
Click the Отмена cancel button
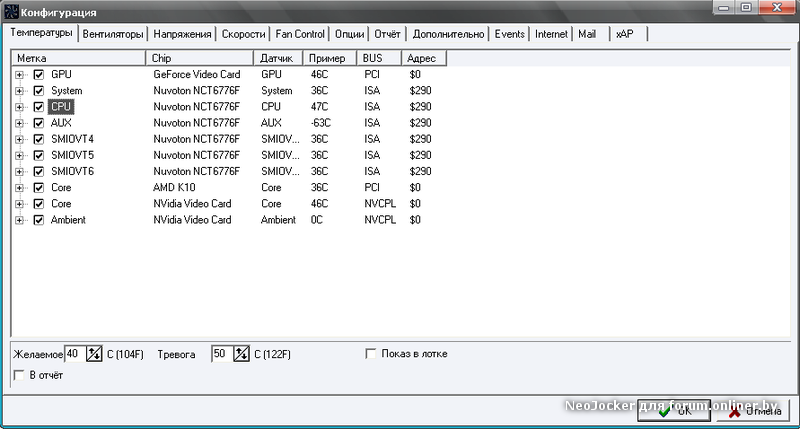[x=754, y=411]
